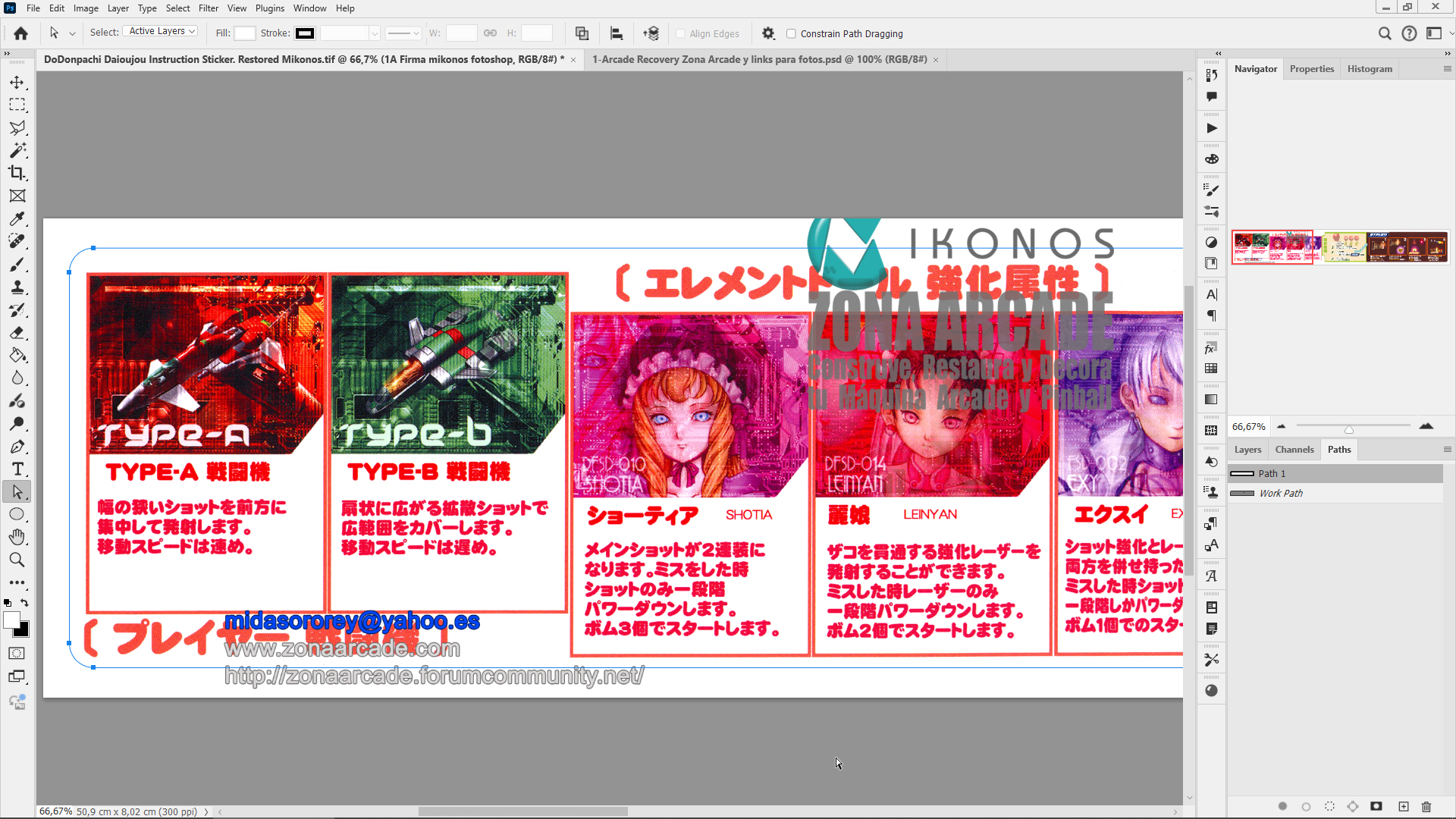The height and width of the screenshot is (819, 1456).
Task: Open the Edit Toolbar ellipsis menu
Action: click(x=17, y=582)
